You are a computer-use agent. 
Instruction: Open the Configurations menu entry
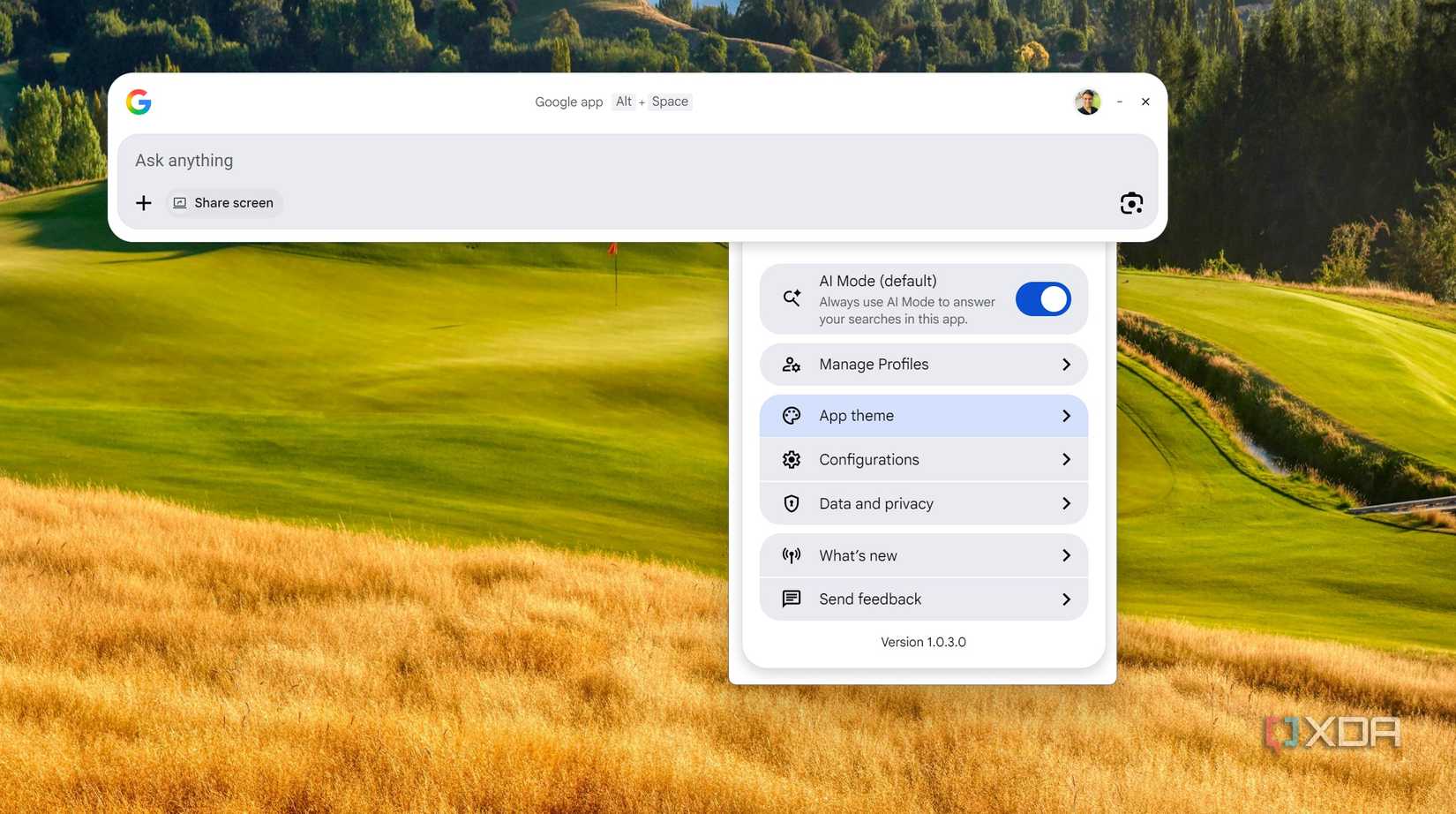[x=923, y=460]
